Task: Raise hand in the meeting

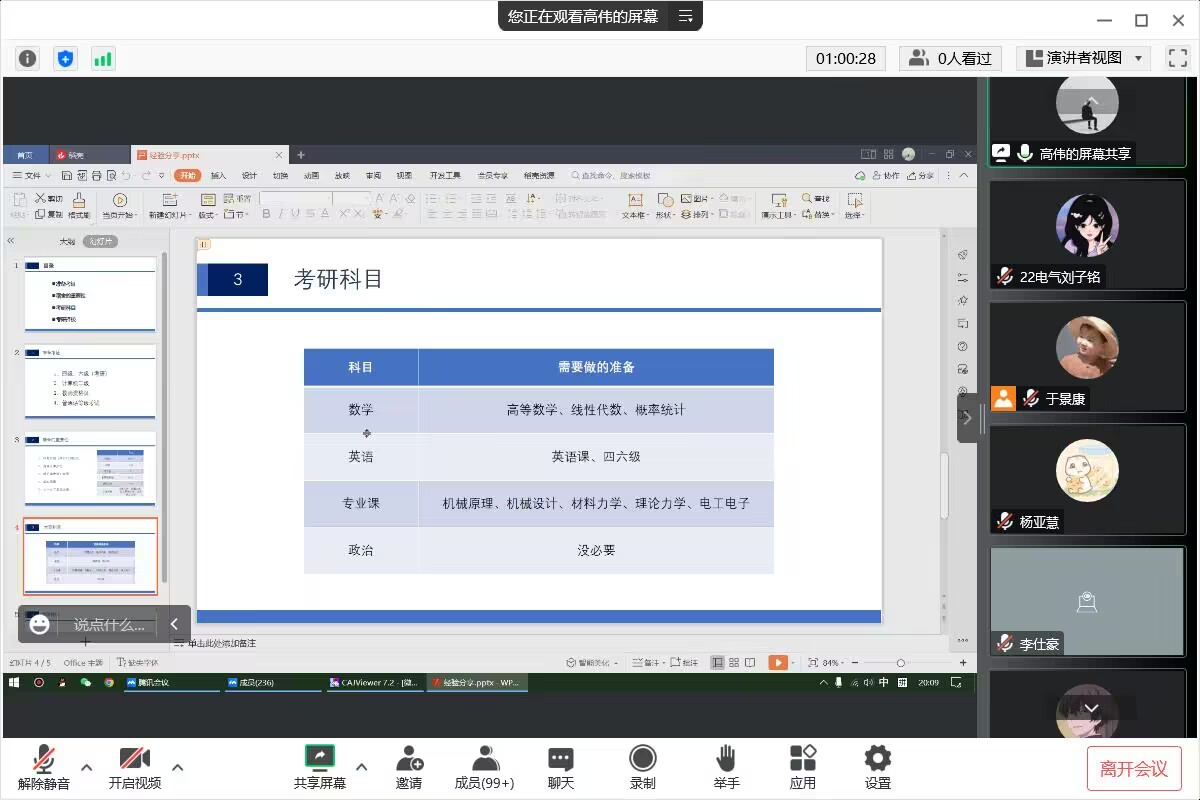Action: point(726,767)
